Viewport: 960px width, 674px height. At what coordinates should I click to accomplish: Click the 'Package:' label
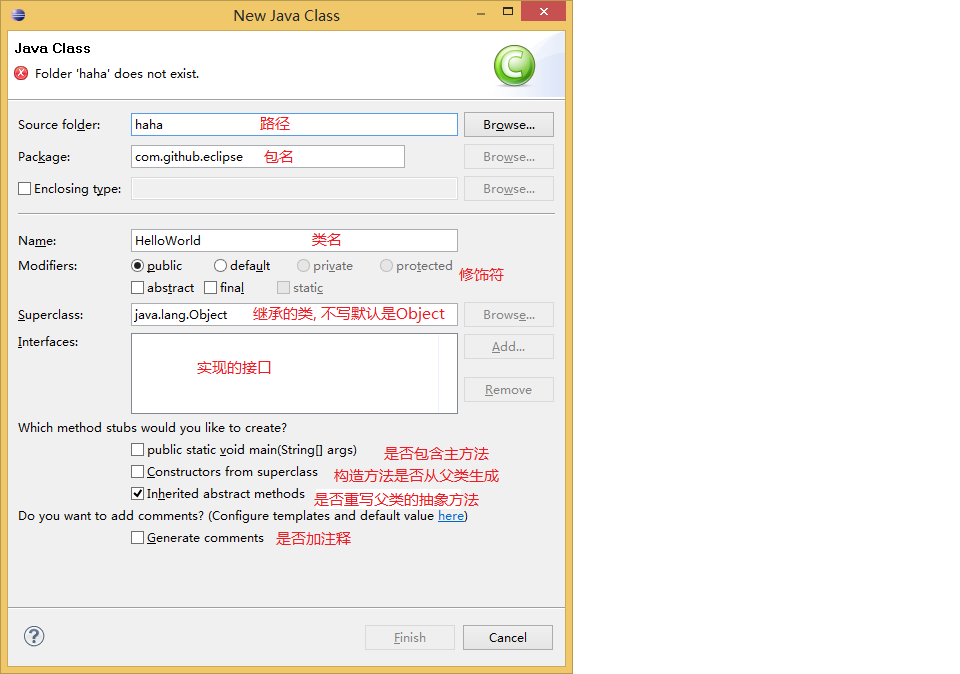[44, 157]
